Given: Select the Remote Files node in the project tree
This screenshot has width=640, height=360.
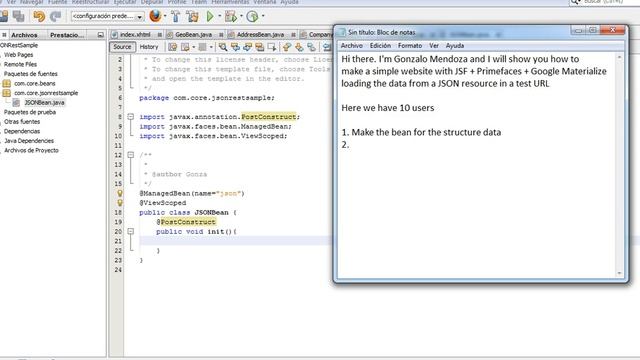Looking at the screenshot, I should click(20, 64).
